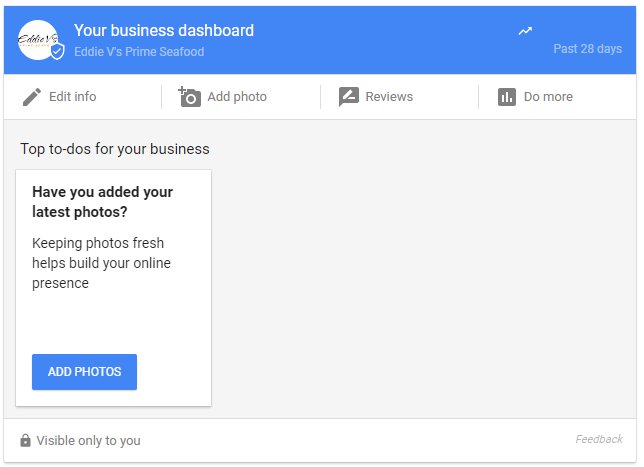Click the bar chart Do more icon
644x467 pixels.
[507, 97]
